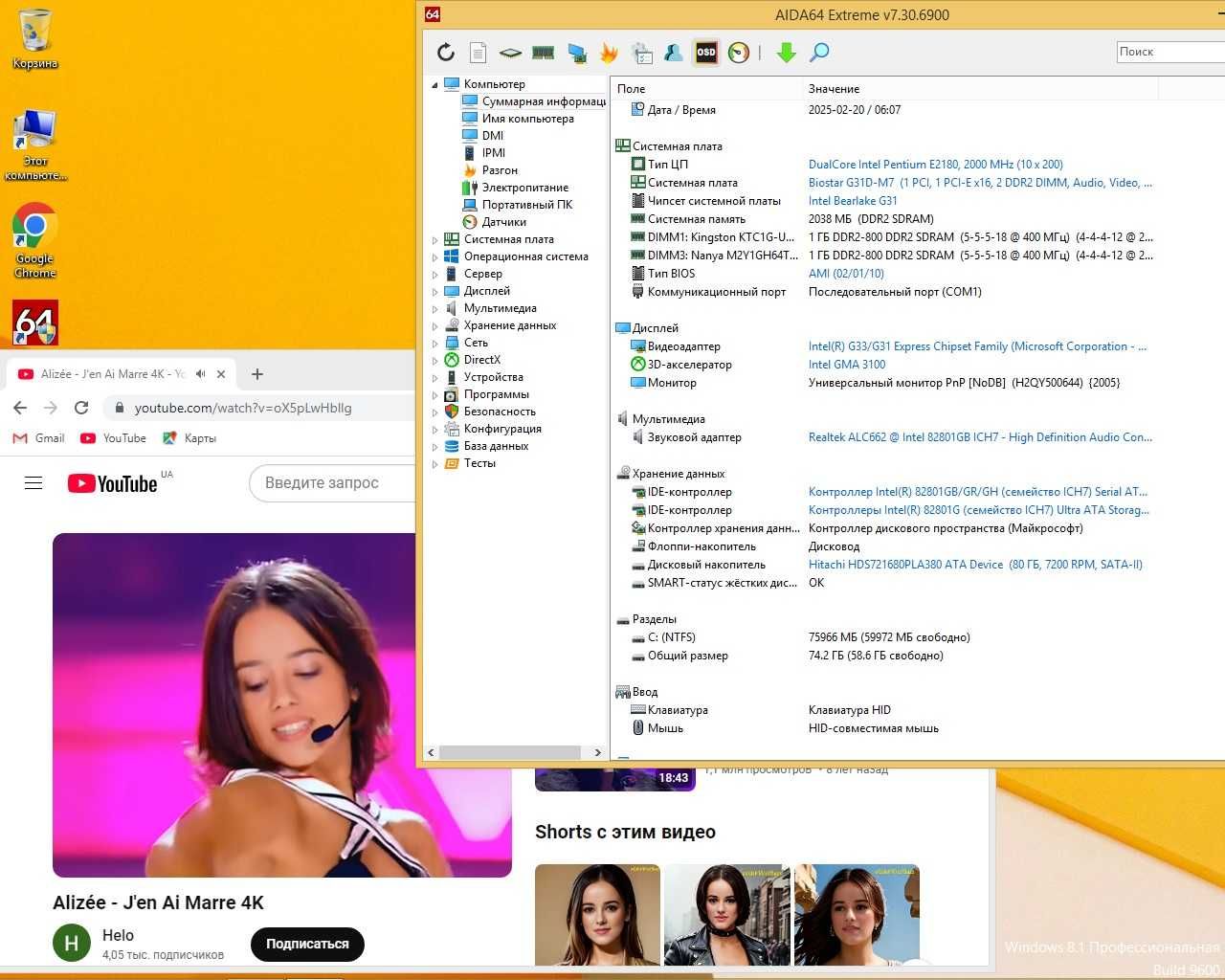1225x980 pixels.
Task: Open the Hitachi HDS721680PLA380 disk link
Action: [x=975, y=565]
